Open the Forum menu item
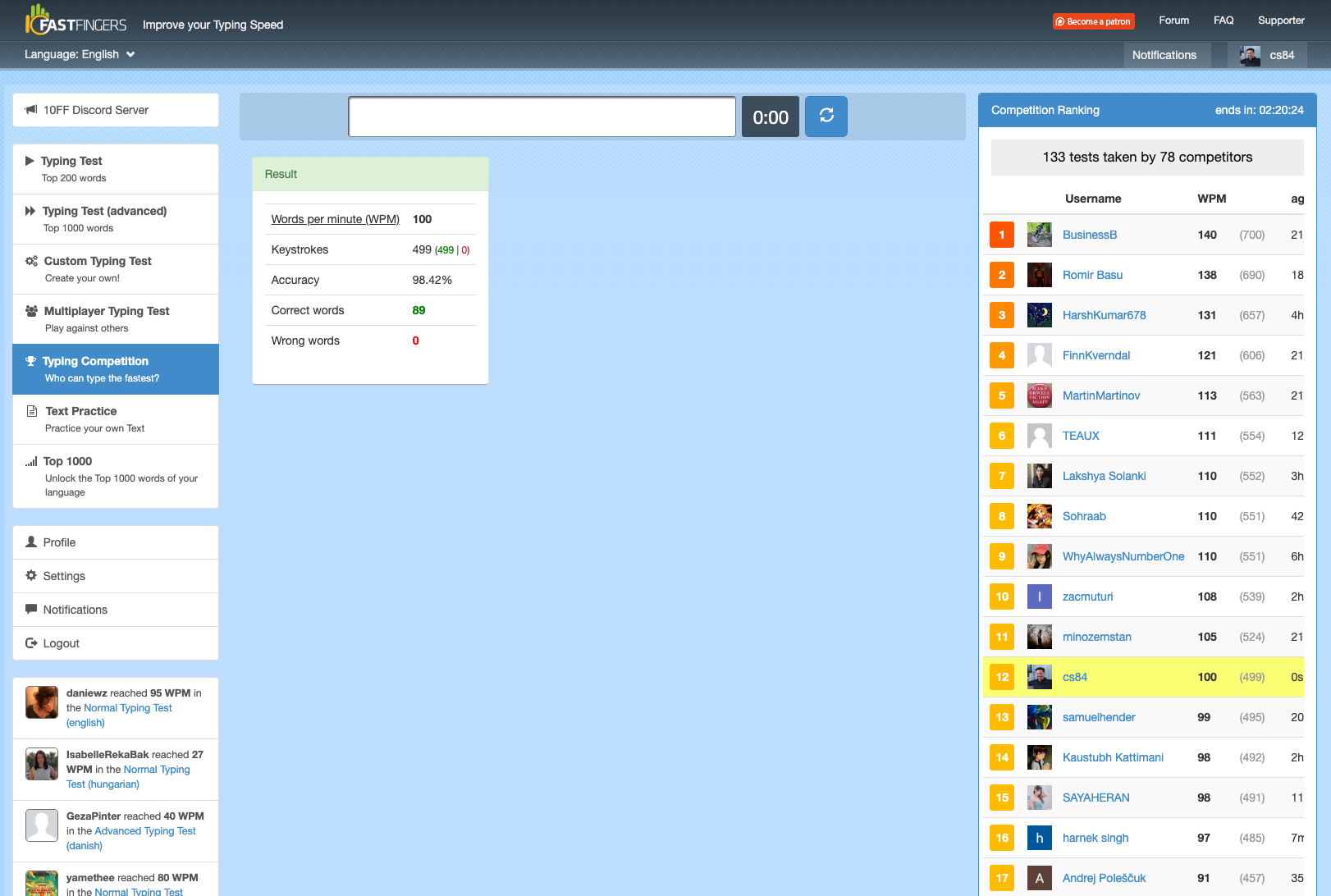The image size is (1331, 896). (1173, 21)
